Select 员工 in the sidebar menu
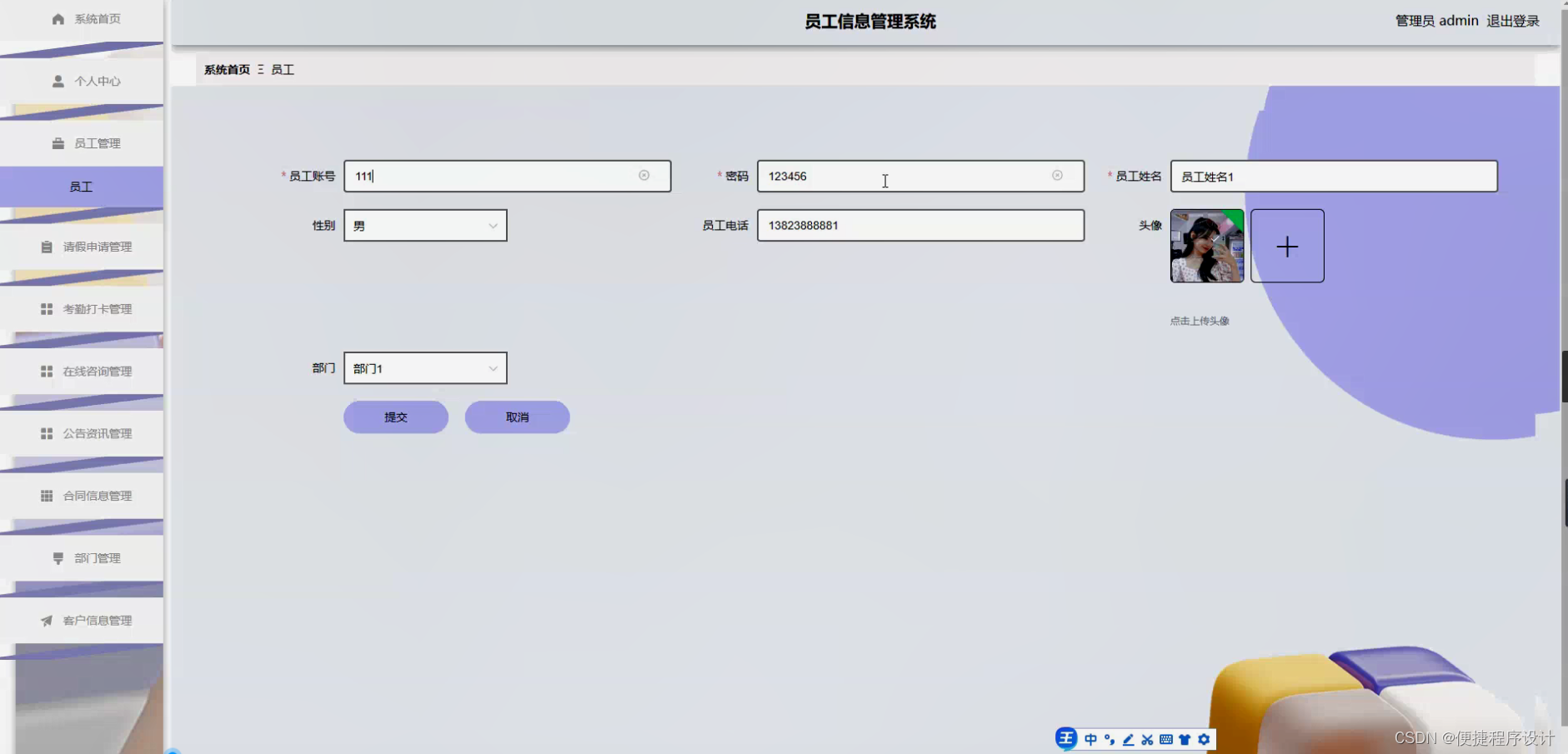Viewport: 1568px width, 754px height. click(81, 186)
